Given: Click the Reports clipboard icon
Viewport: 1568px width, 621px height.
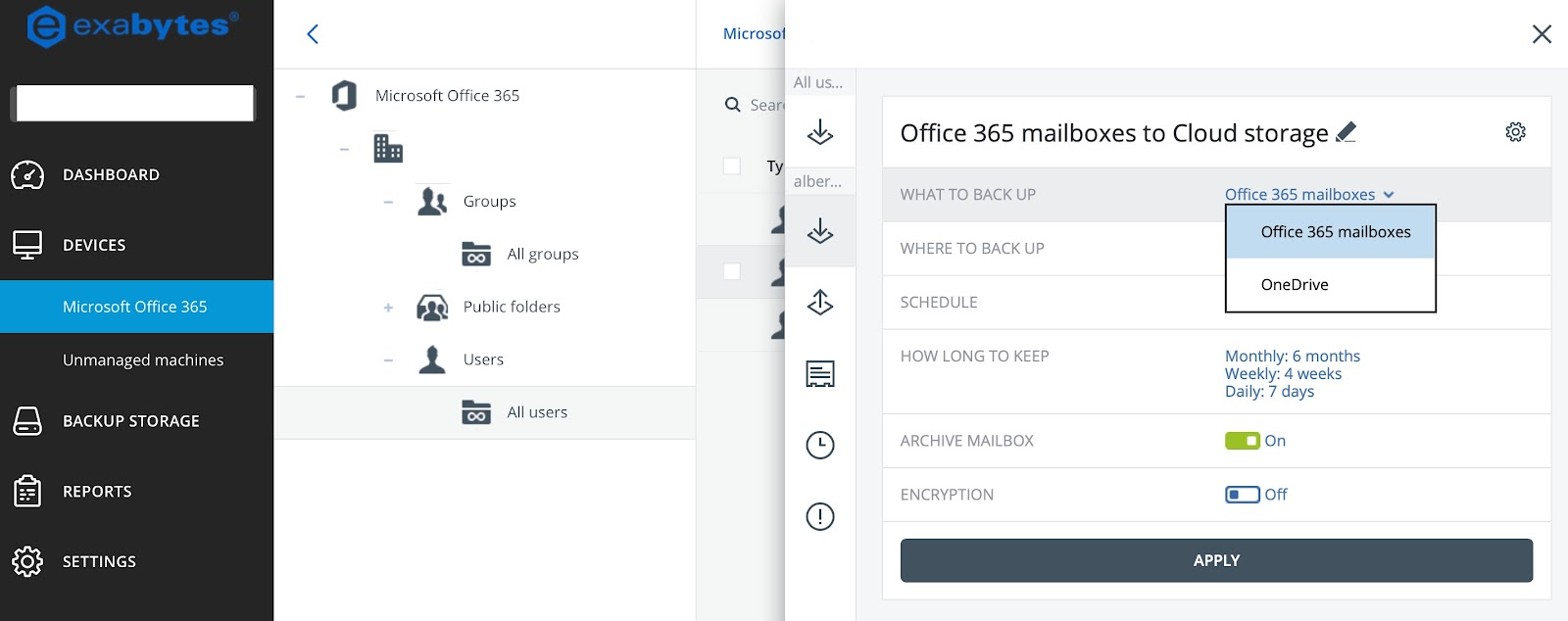Looking at the screenshot, I should (x=27, y=491).
